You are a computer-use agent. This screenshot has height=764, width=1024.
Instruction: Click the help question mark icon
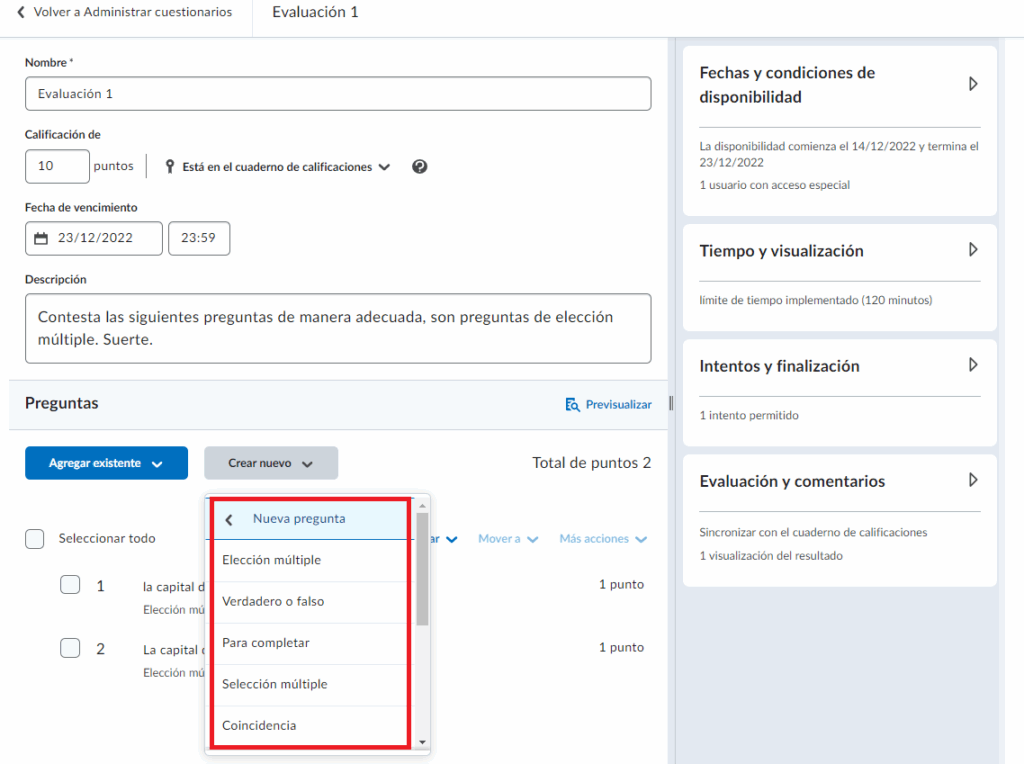point(420,167)
